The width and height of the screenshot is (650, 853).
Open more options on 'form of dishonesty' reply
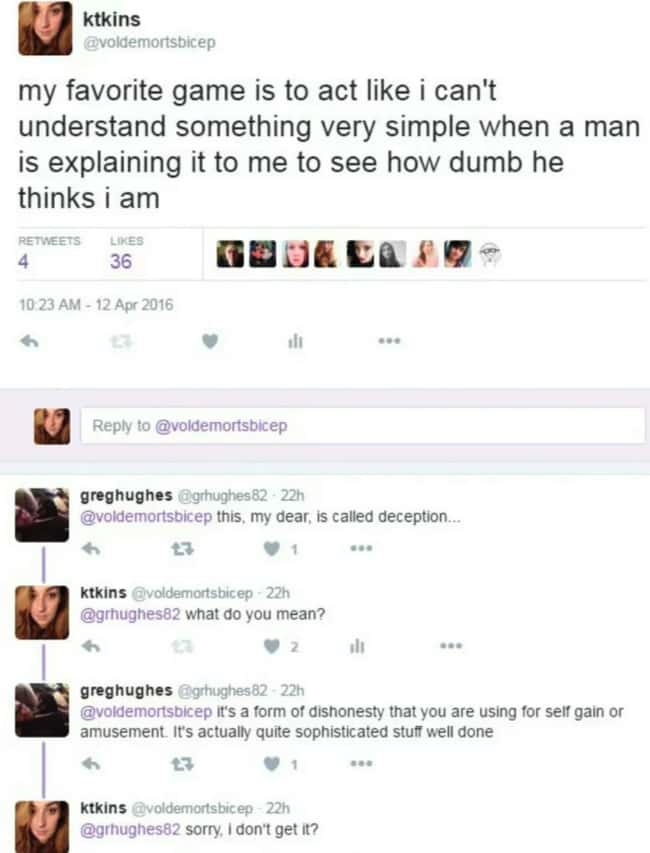point(361,764)
